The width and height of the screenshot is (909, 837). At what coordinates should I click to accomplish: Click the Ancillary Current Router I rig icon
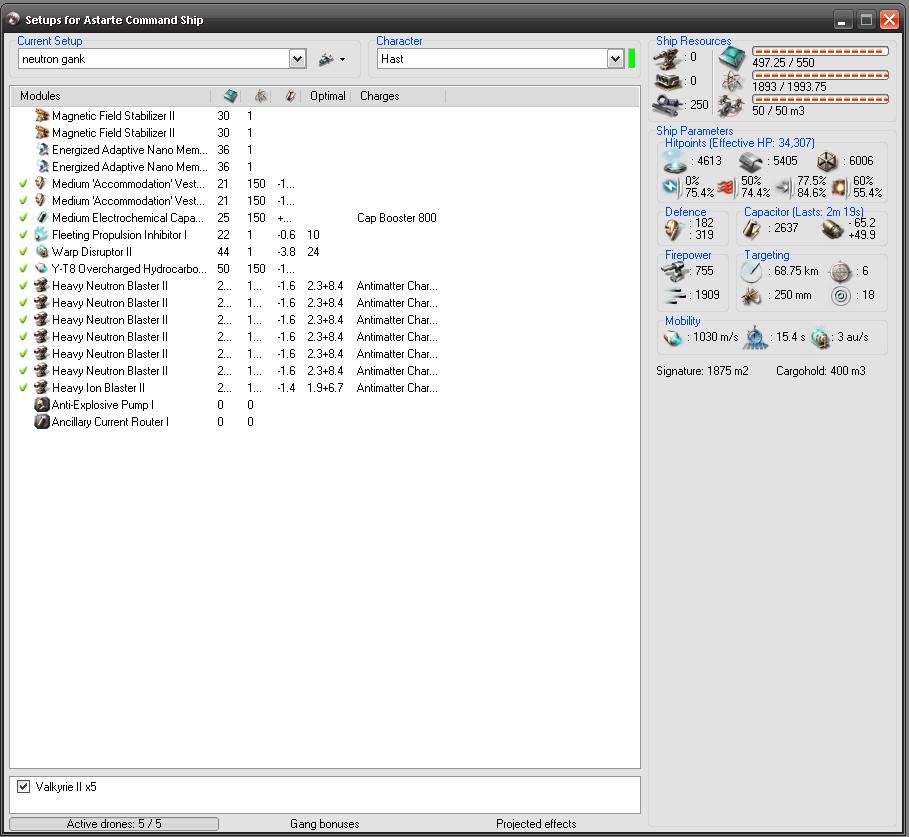pyautogui.click(x=41, y=421)
